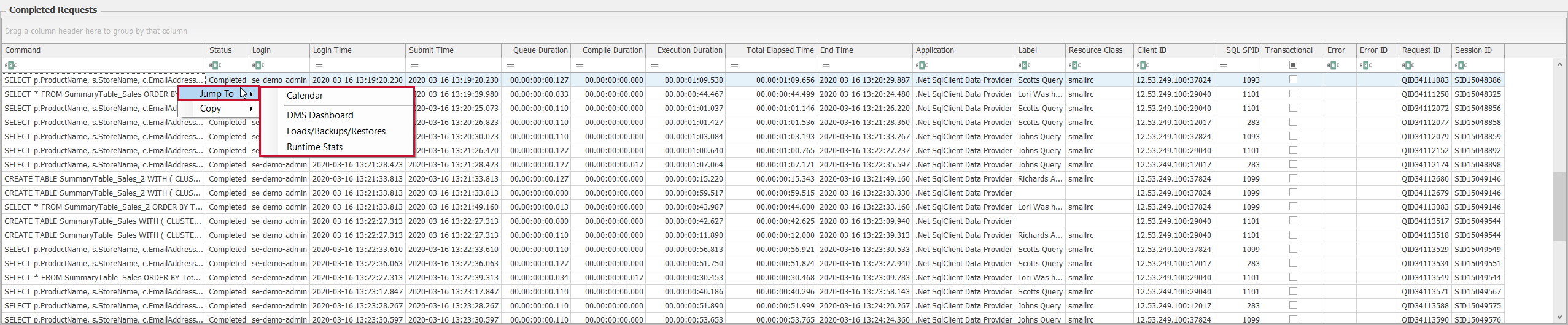Open the Jump To submenu
The image size is (1568, 325).
[x=219, y=94]
